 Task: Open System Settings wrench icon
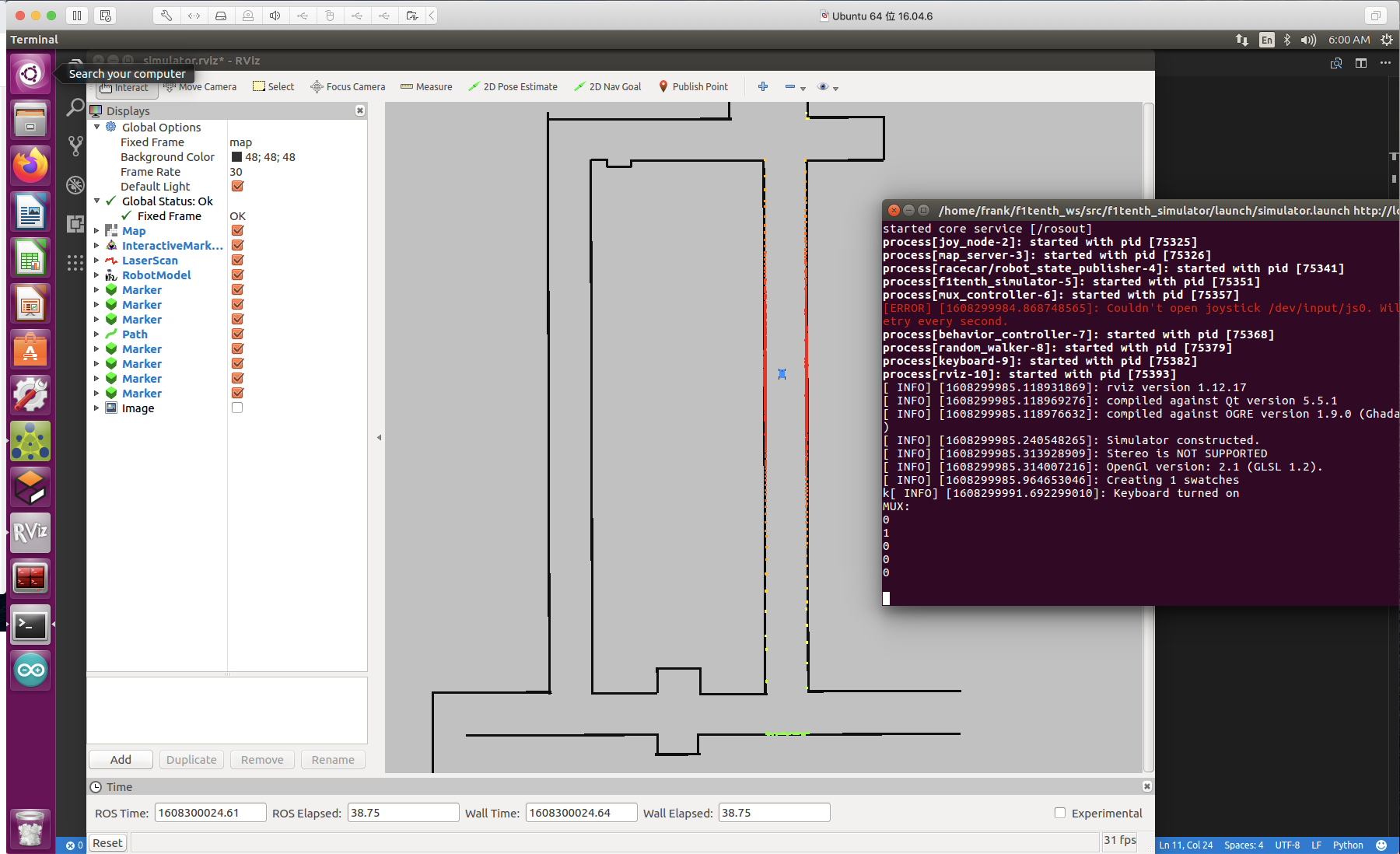[x=30, y=395]
